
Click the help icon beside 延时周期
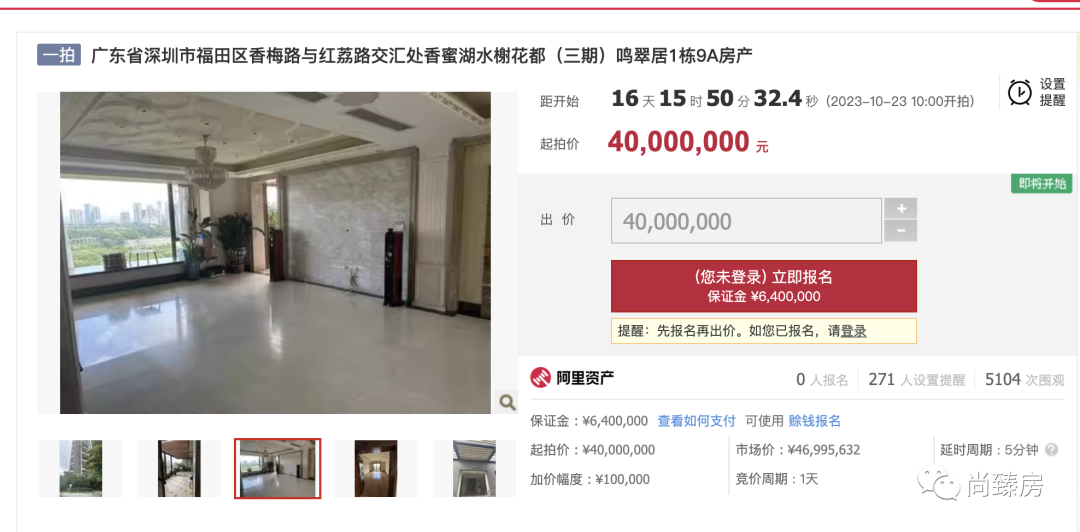(x=1051, y=450)
